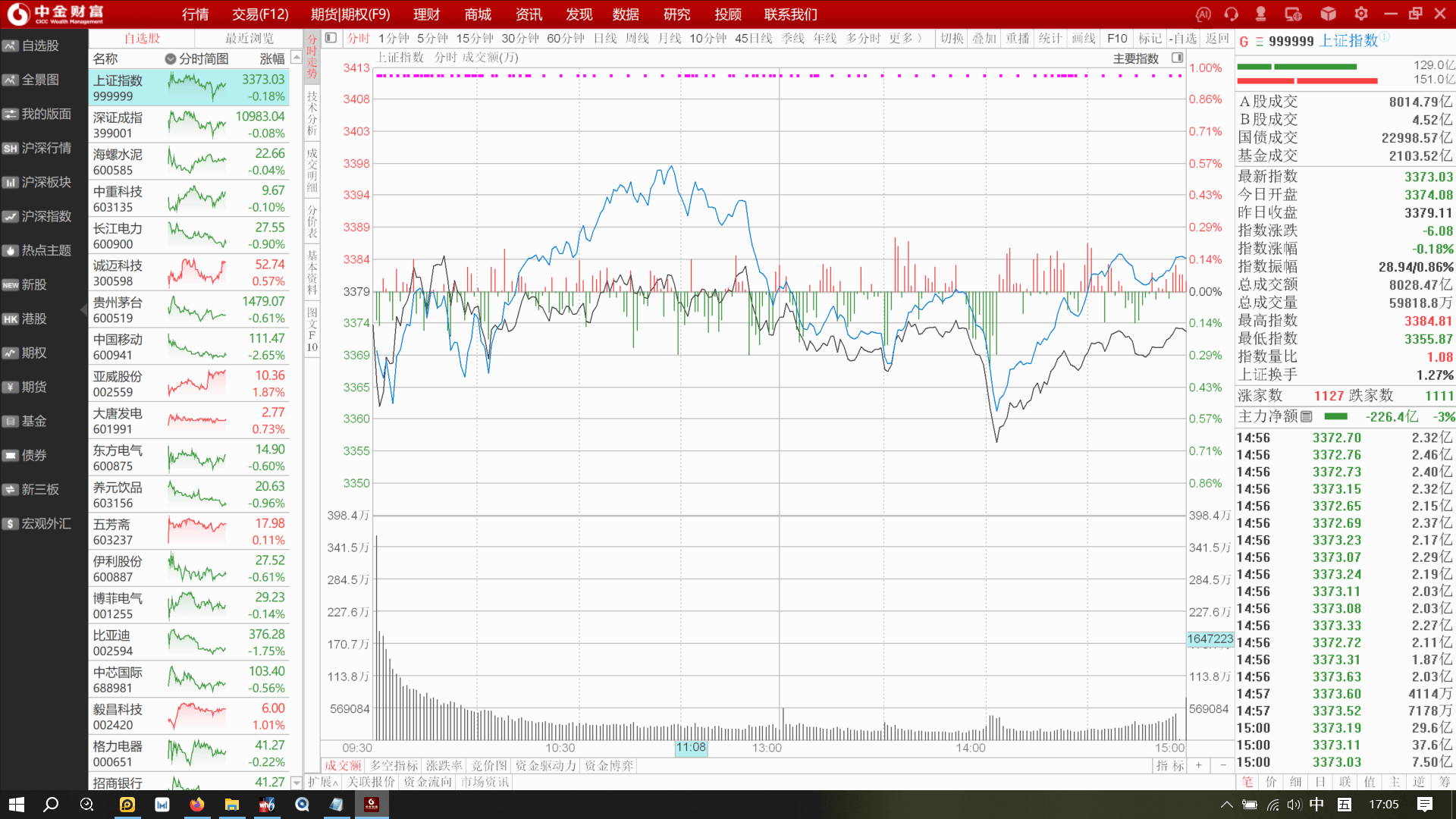Open customer service headset icon
The image size is (1456, 819).
click(x=1232, y=14)
